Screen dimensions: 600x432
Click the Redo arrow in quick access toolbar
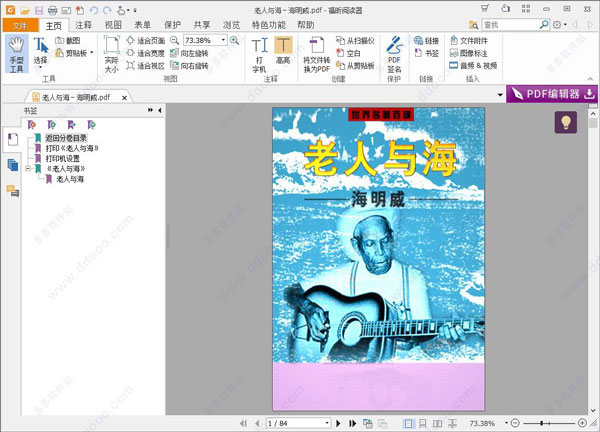[x=108, y=10]
